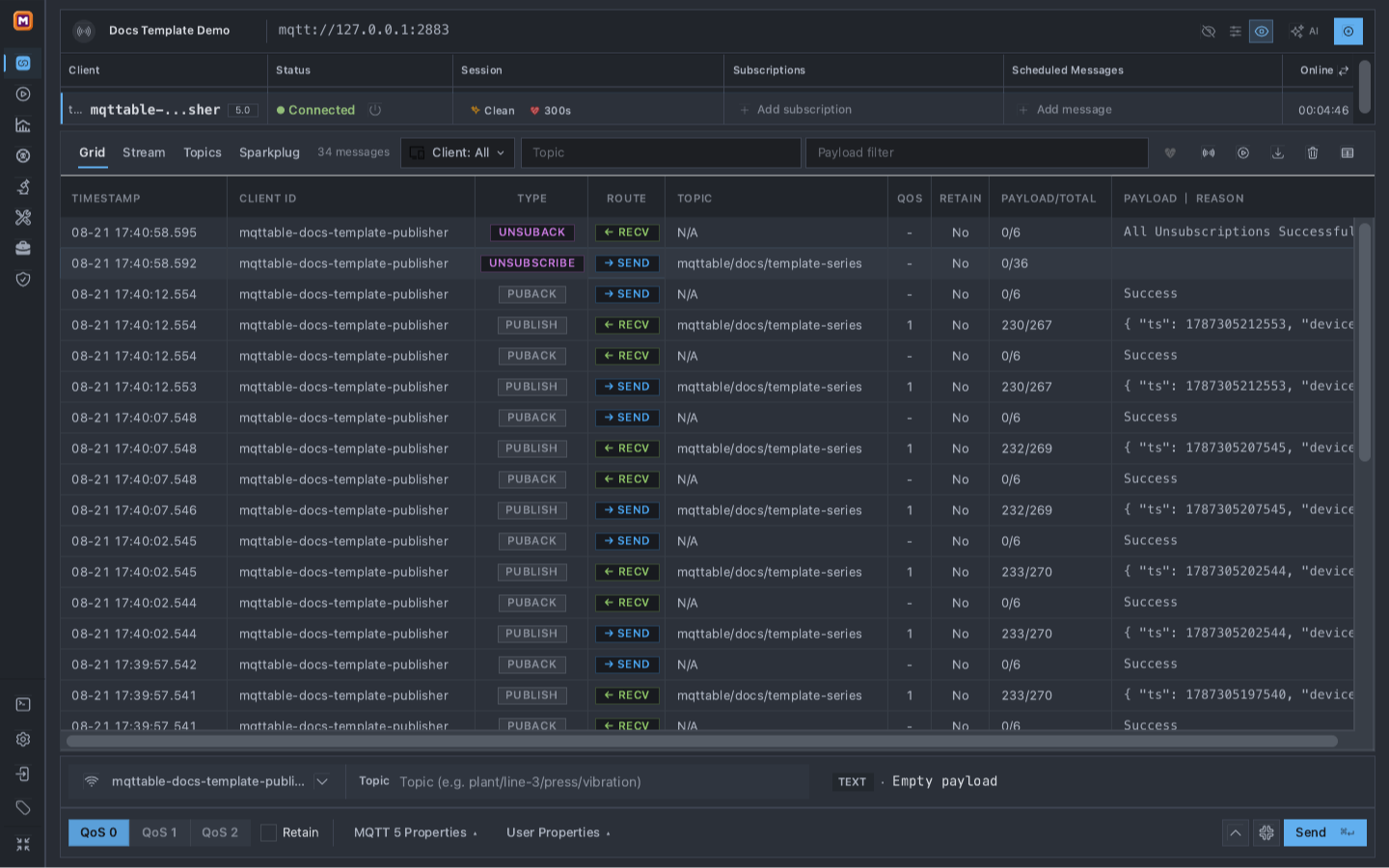Open the settings gear in sidebar
This screenshot has height=868, width=1389.
coord(23,740)
